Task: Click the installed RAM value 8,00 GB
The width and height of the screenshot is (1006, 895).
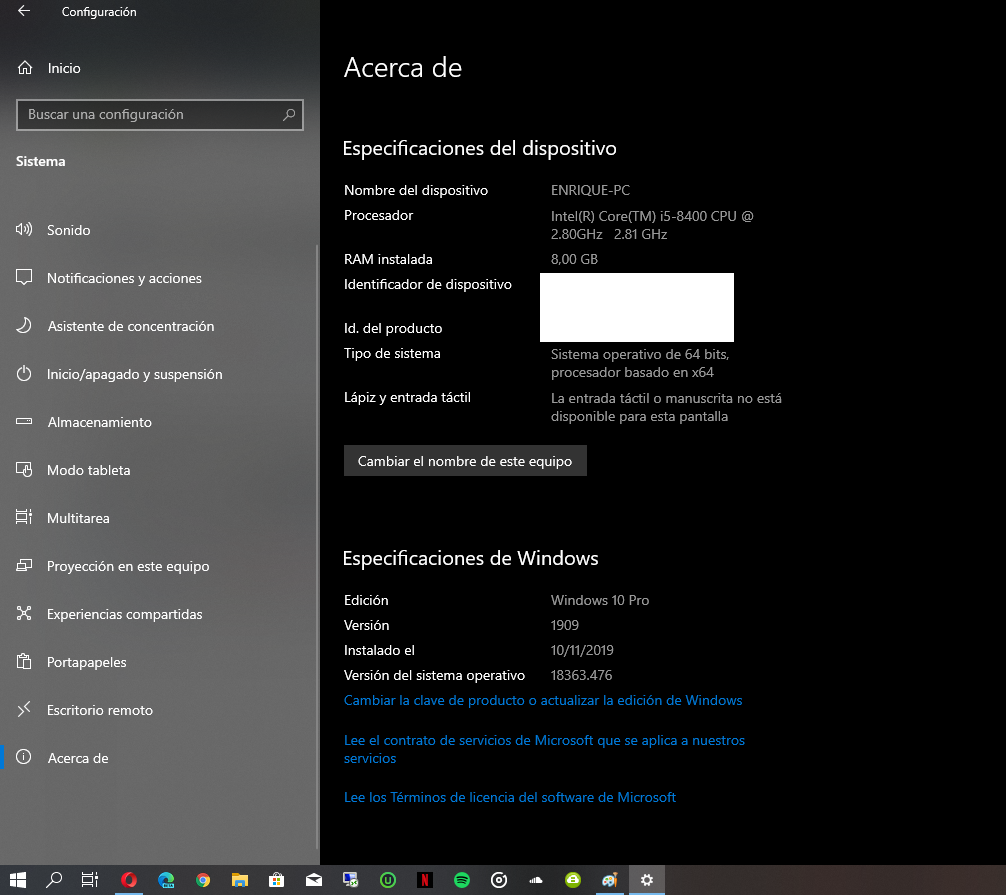Action: point(574,259)
